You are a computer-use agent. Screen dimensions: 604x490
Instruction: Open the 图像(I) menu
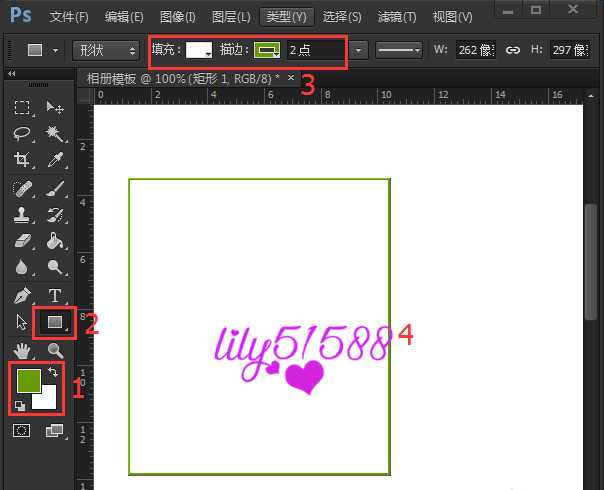pos(178,17)
